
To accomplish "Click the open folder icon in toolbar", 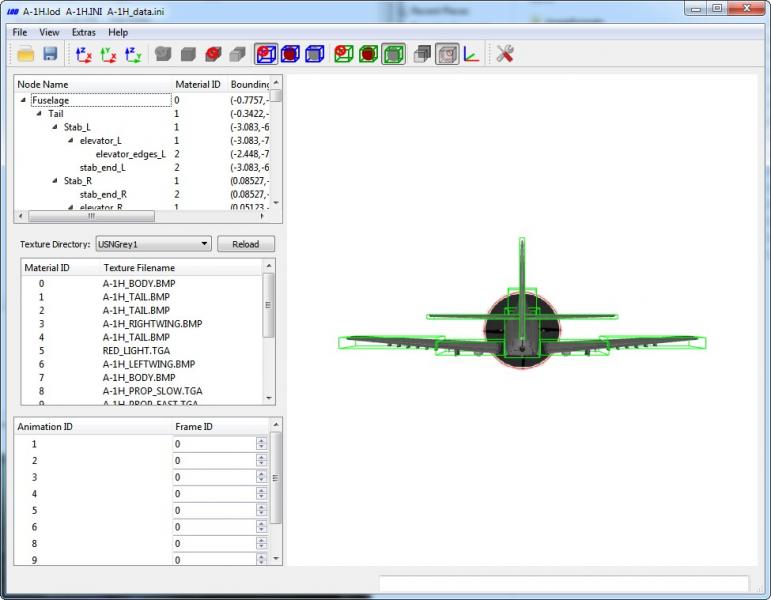I will 26,54.
